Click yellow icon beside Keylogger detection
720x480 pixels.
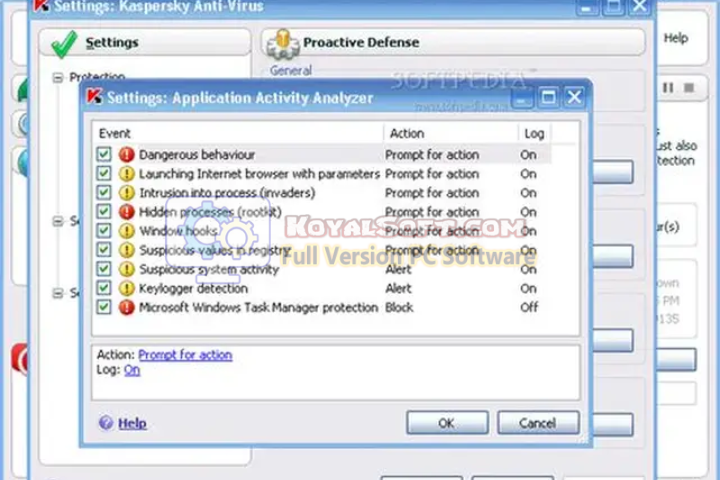click(126, 288)
